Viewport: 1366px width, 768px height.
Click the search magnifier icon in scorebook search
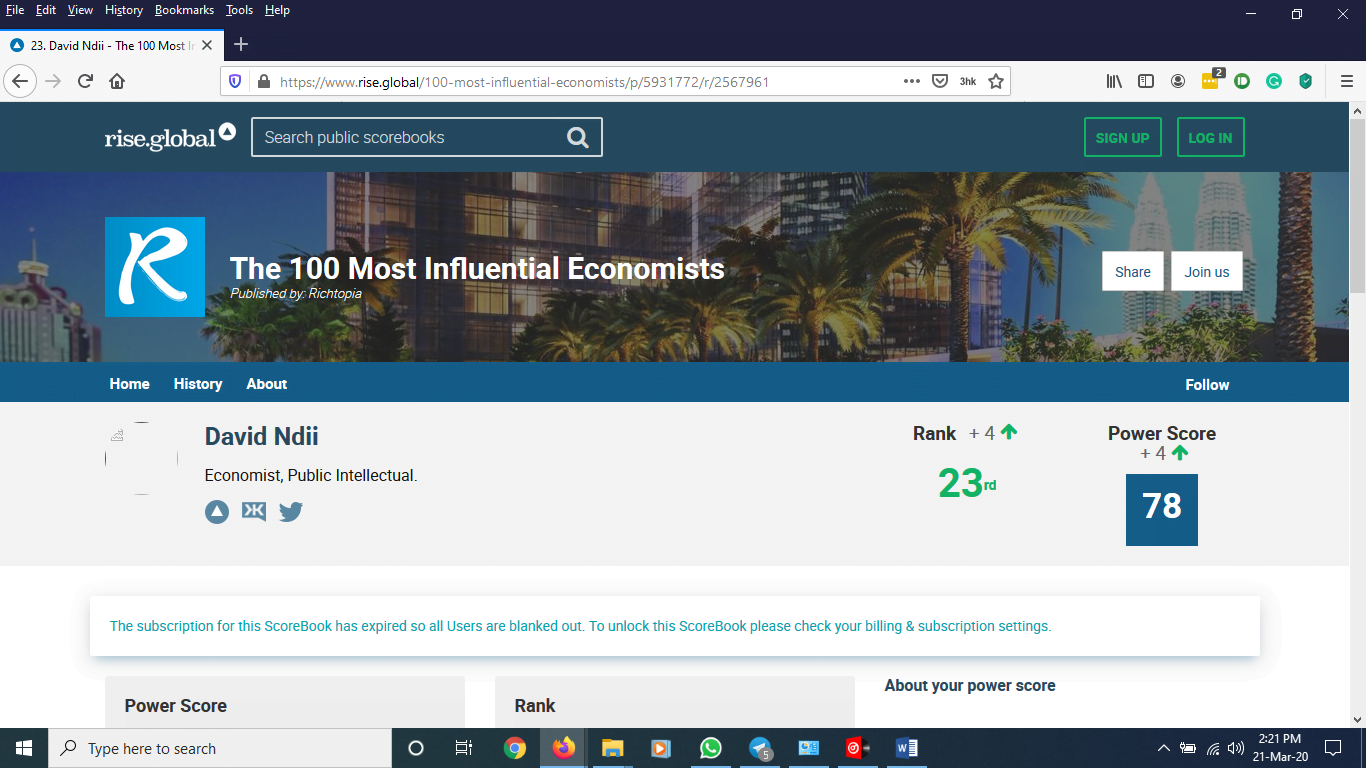coord(578,138)
